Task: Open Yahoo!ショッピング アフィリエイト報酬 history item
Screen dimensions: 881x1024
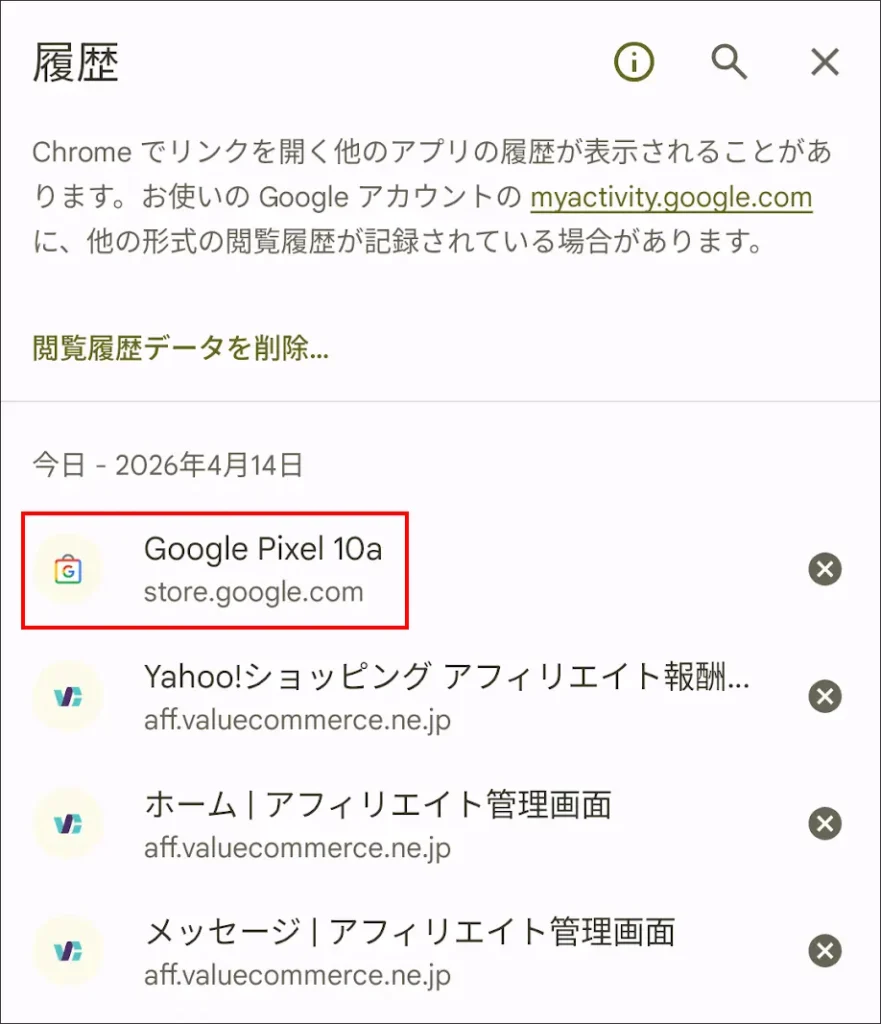Action: 446,678
